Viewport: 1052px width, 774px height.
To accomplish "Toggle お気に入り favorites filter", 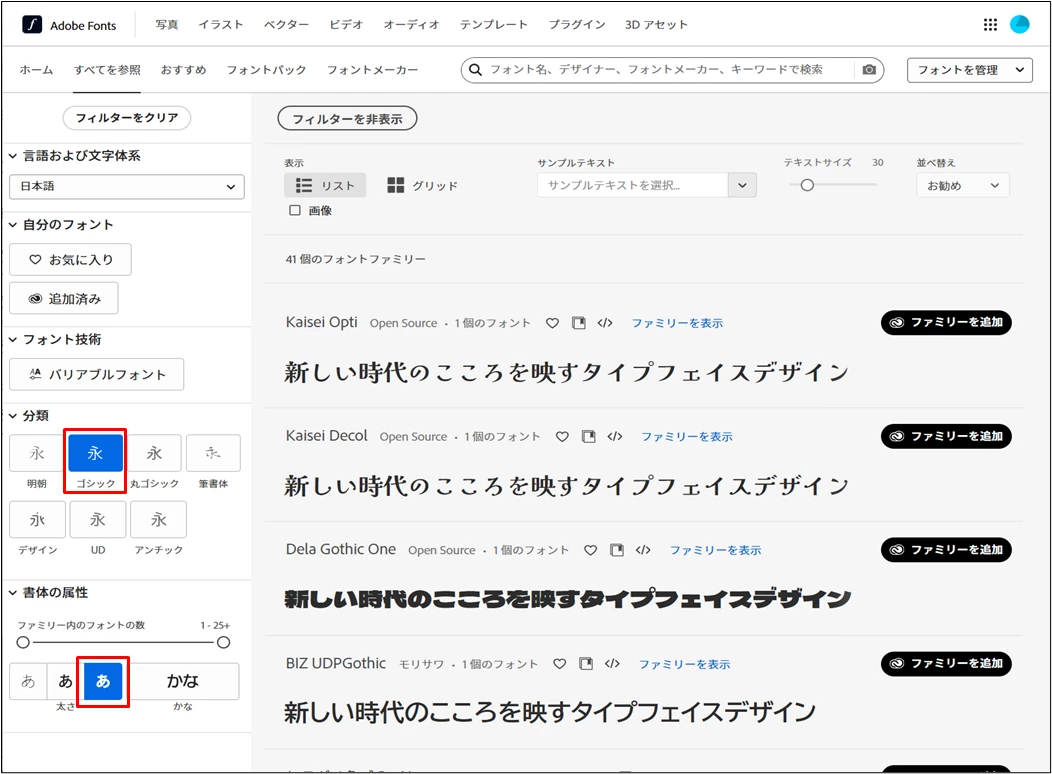I will click(70, 260).
